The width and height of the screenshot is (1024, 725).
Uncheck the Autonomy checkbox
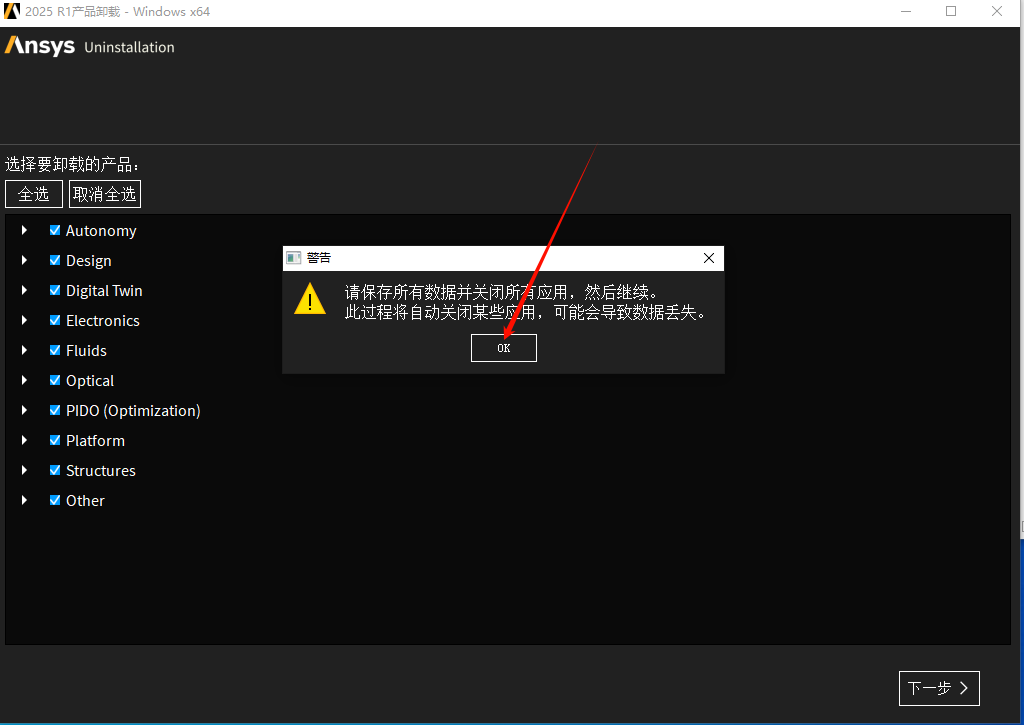55,230
